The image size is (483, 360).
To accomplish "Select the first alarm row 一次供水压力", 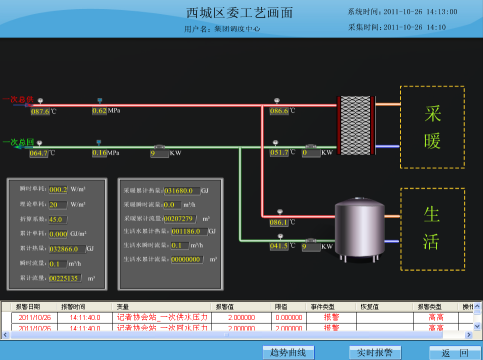I will 240,317.
